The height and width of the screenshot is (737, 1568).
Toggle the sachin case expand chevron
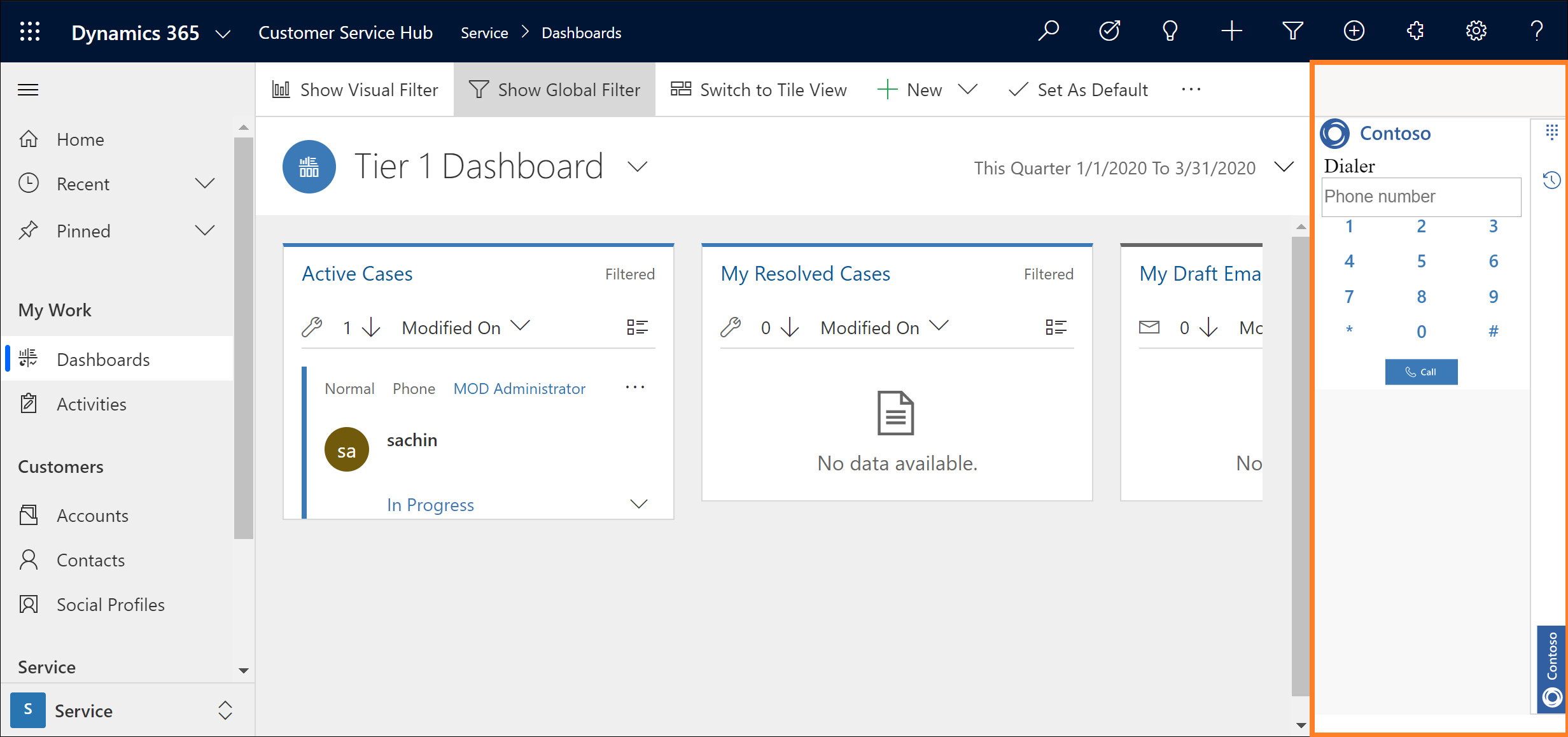638,503
